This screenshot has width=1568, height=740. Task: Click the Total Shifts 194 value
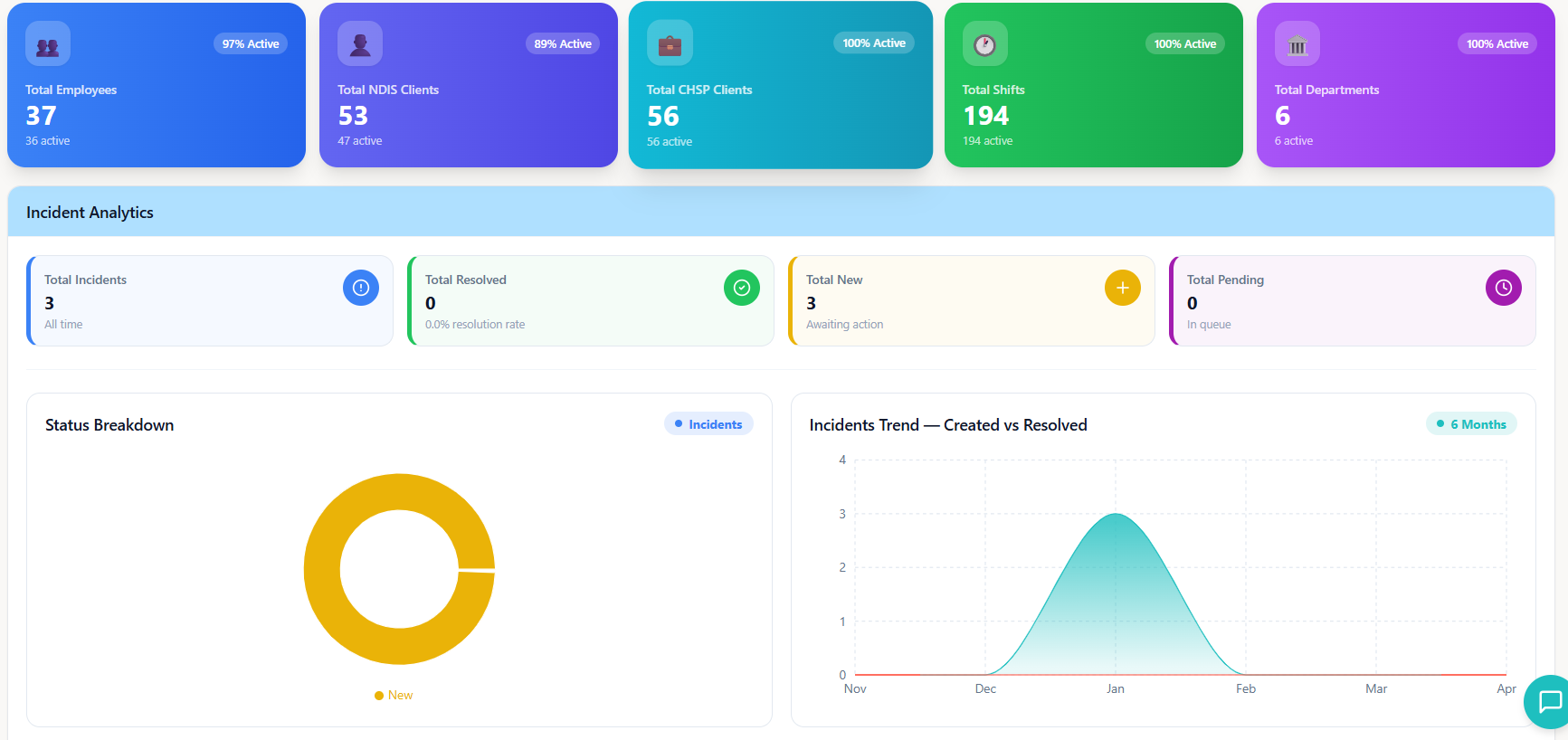pos(986,116)
